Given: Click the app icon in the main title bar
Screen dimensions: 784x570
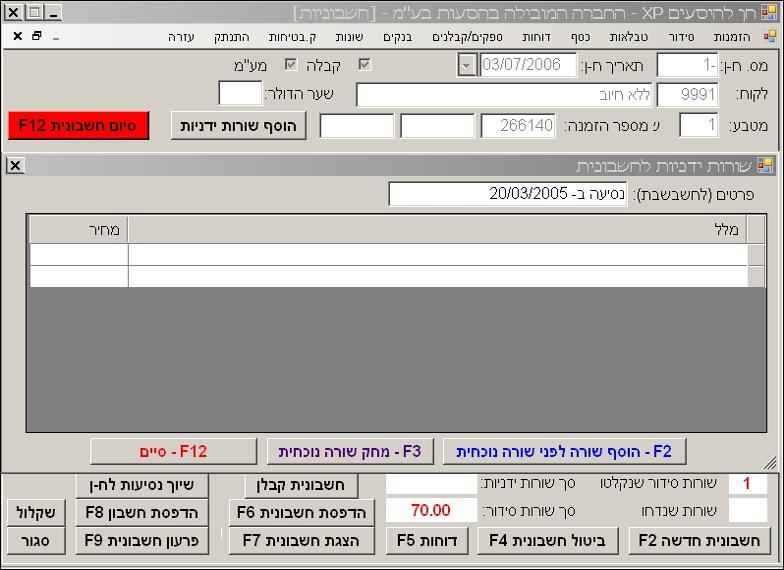Looking at the screenshot, I should pos(769,12).
